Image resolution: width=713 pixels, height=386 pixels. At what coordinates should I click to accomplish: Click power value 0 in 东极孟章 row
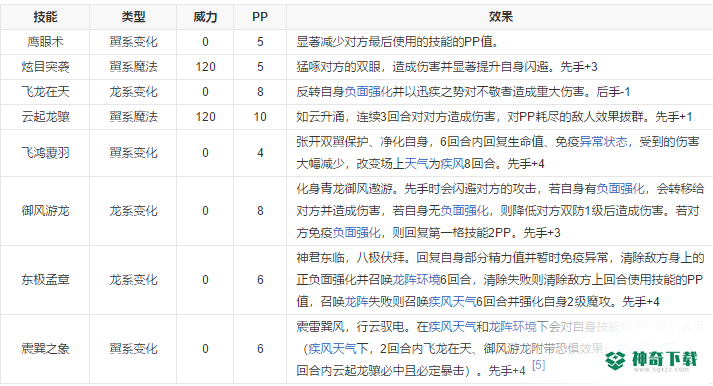point(206,280)
